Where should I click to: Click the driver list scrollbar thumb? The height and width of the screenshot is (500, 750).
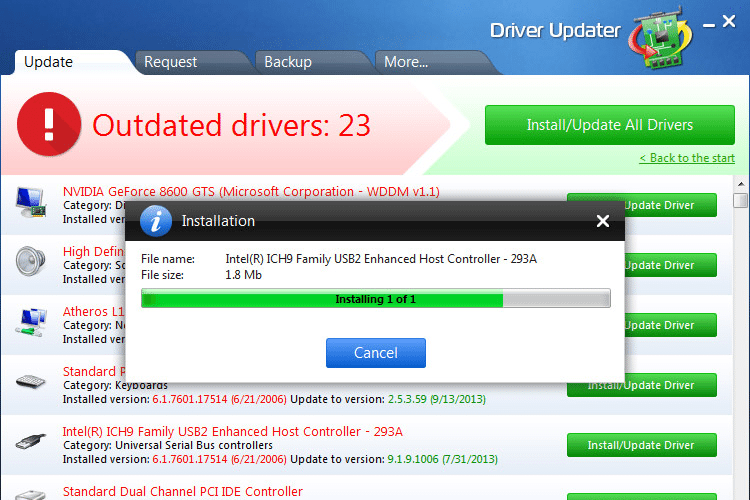(740, 200)
